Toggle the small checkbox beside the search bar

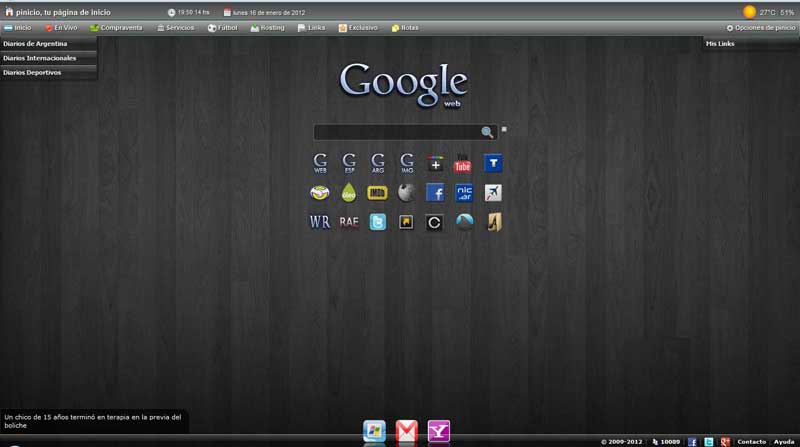(504, 129)
